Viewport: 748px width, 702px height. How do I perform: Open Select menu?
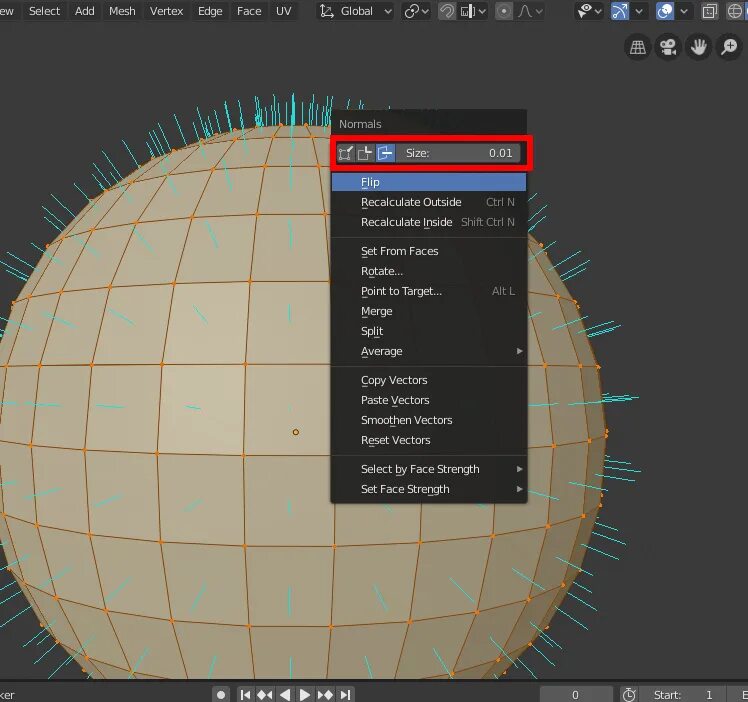pyautogui.click(x=44, y=11)
